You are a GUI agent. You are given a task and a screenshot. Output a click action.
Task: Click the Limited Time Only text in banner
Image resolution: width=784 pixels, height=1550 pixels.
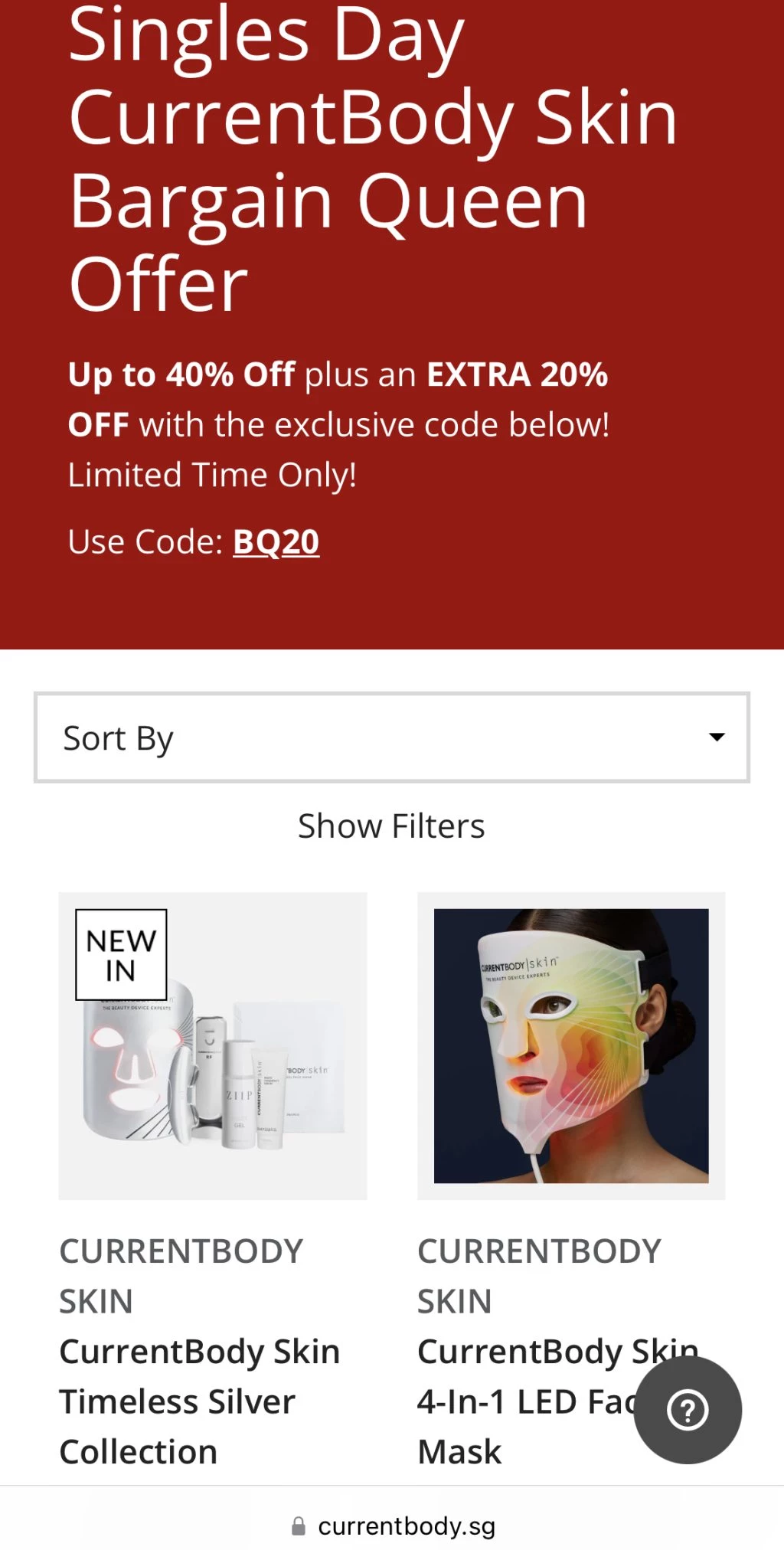point(212,475)
